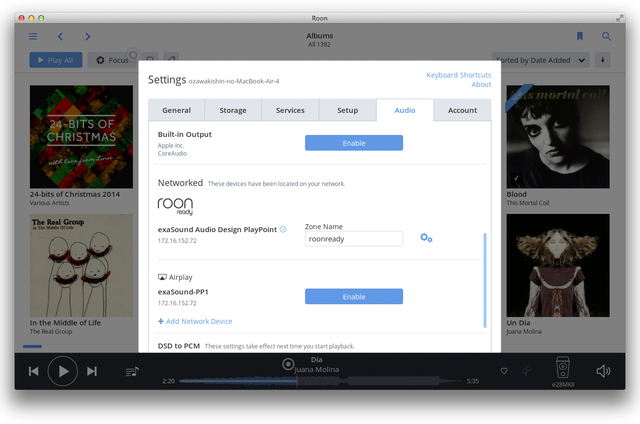Viewport: 640px width, 424px height.
Task: Click the Zone Name field containing roonready
Action: point(354,239)
